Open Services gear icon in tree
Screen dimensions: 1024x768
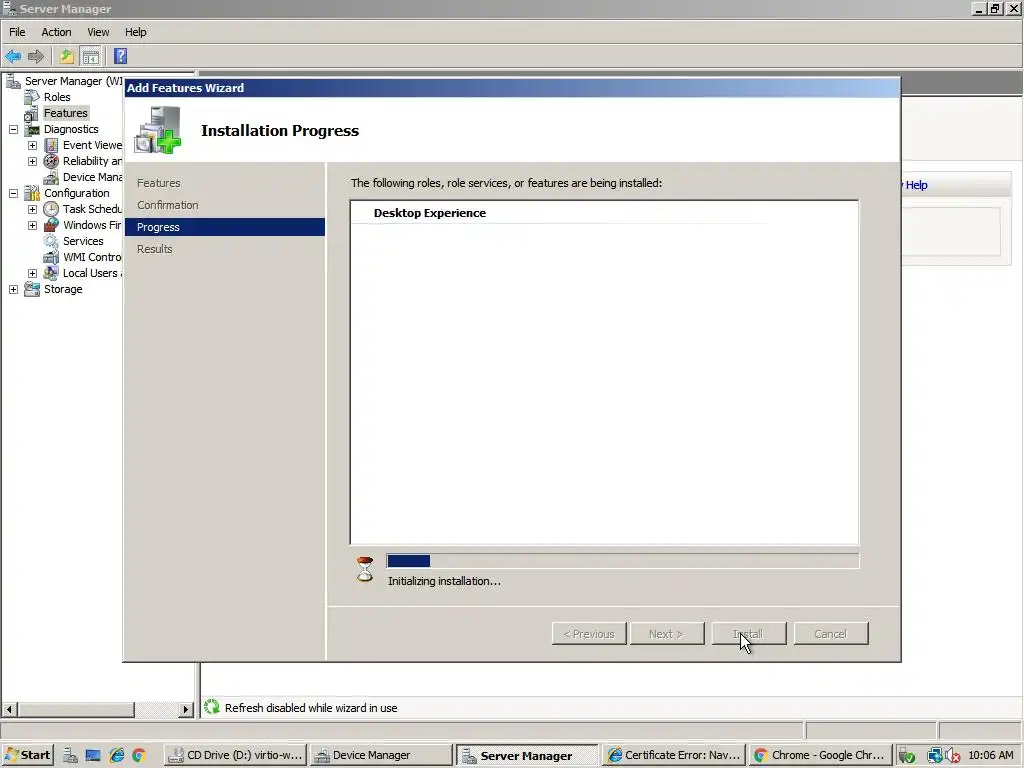tap(51, 241)
